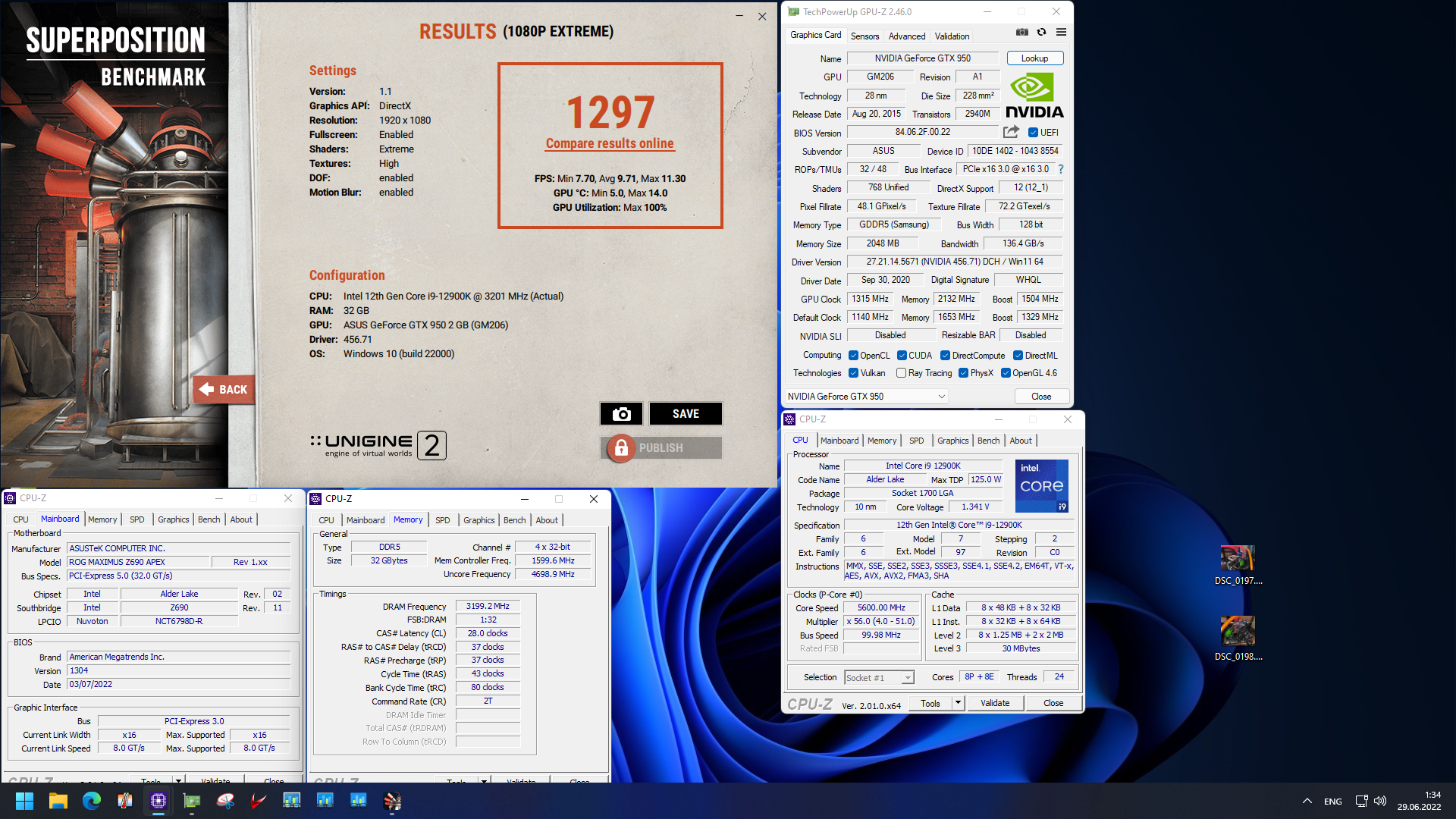Click Validate button in CPU-Z
The height and width of the screenshot is (819, 1456).
[995, 703]
